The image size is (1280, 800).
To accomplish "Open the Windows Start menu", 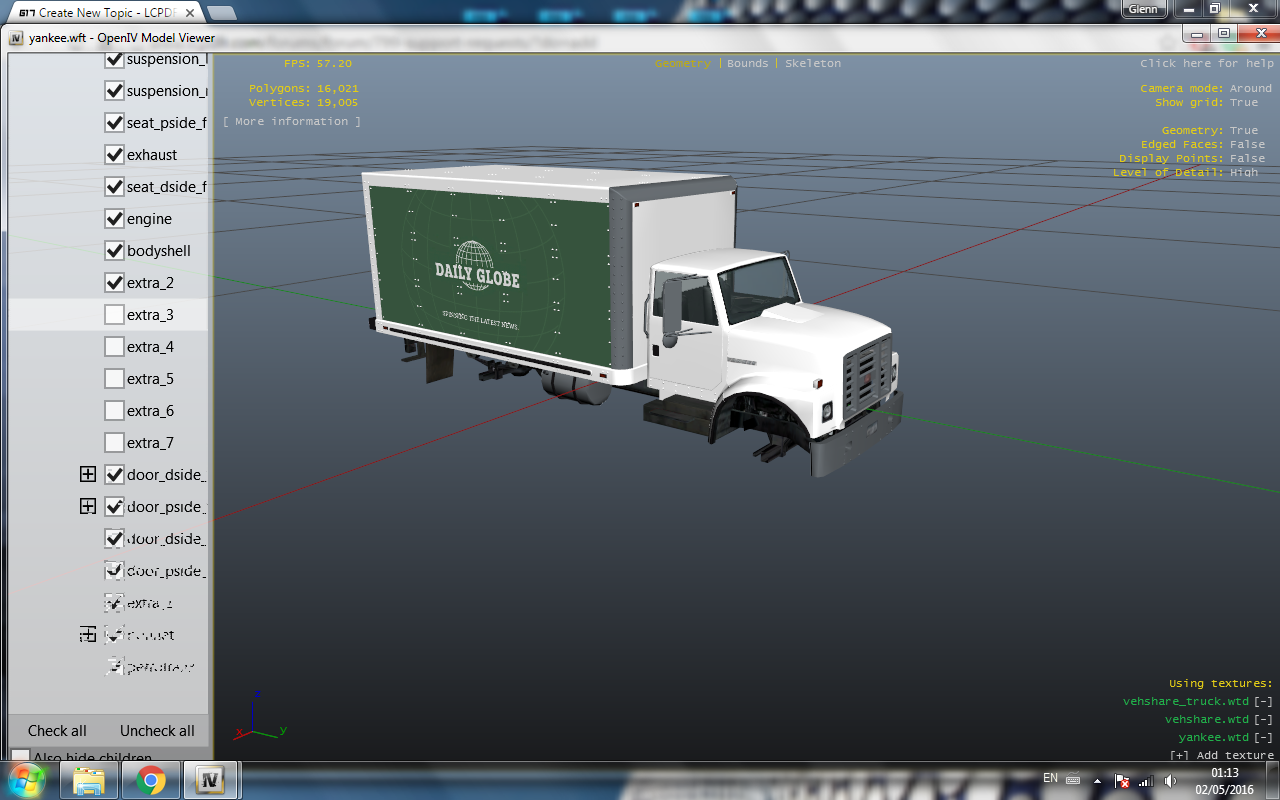I will pos(26,779).
